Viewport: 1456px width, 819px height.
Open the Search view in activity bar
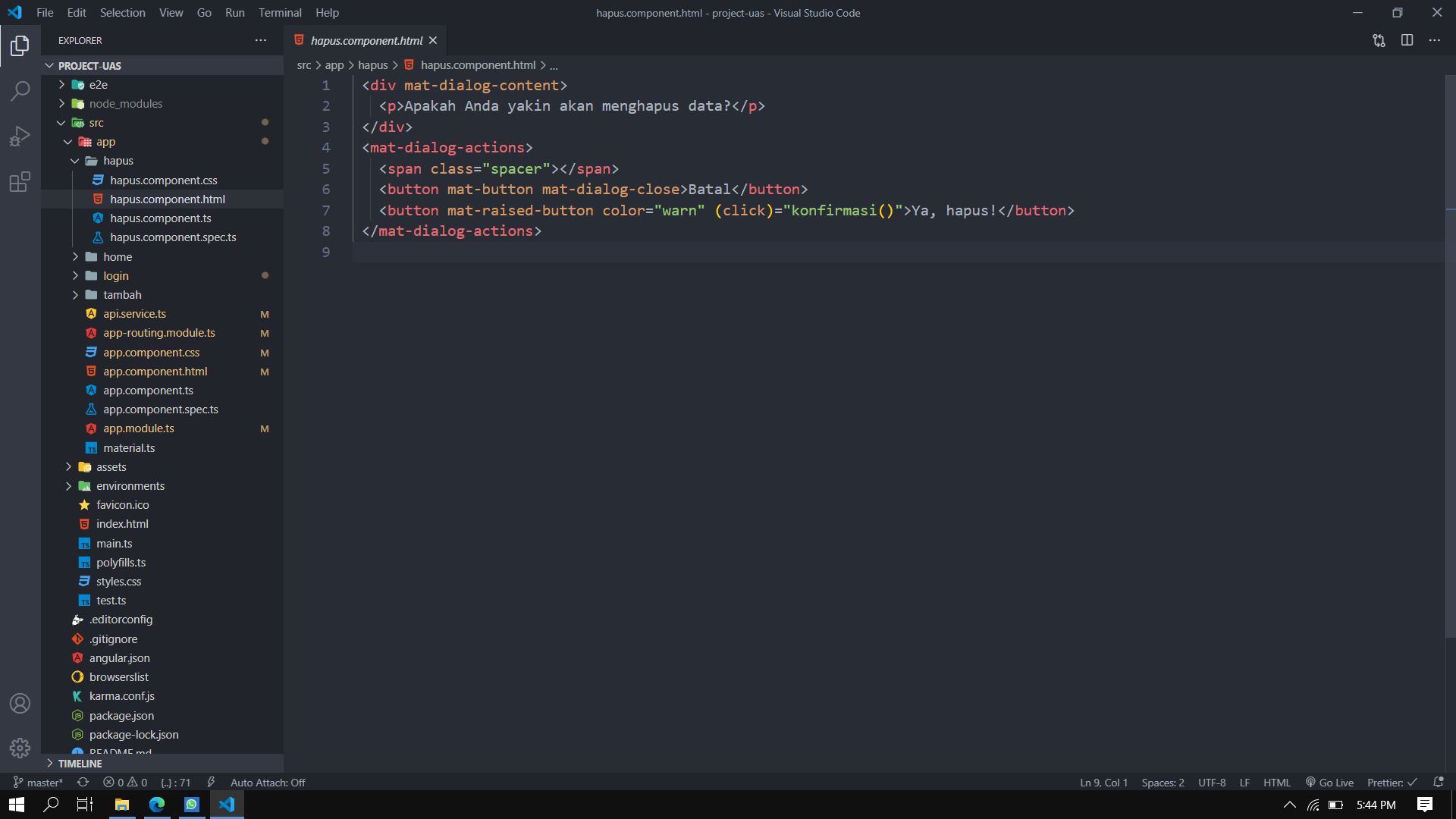(x=20, y=91)
